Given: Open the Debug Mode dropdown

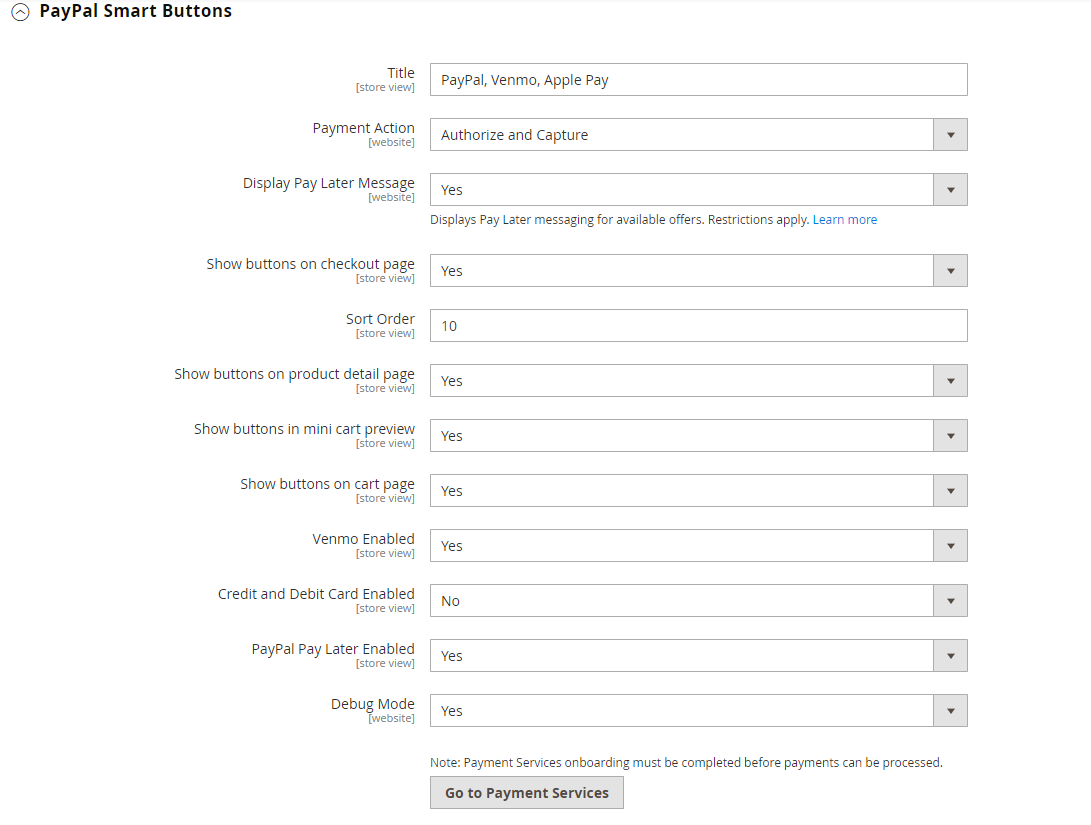Looking at the screenshot, I should pos(950,710).
